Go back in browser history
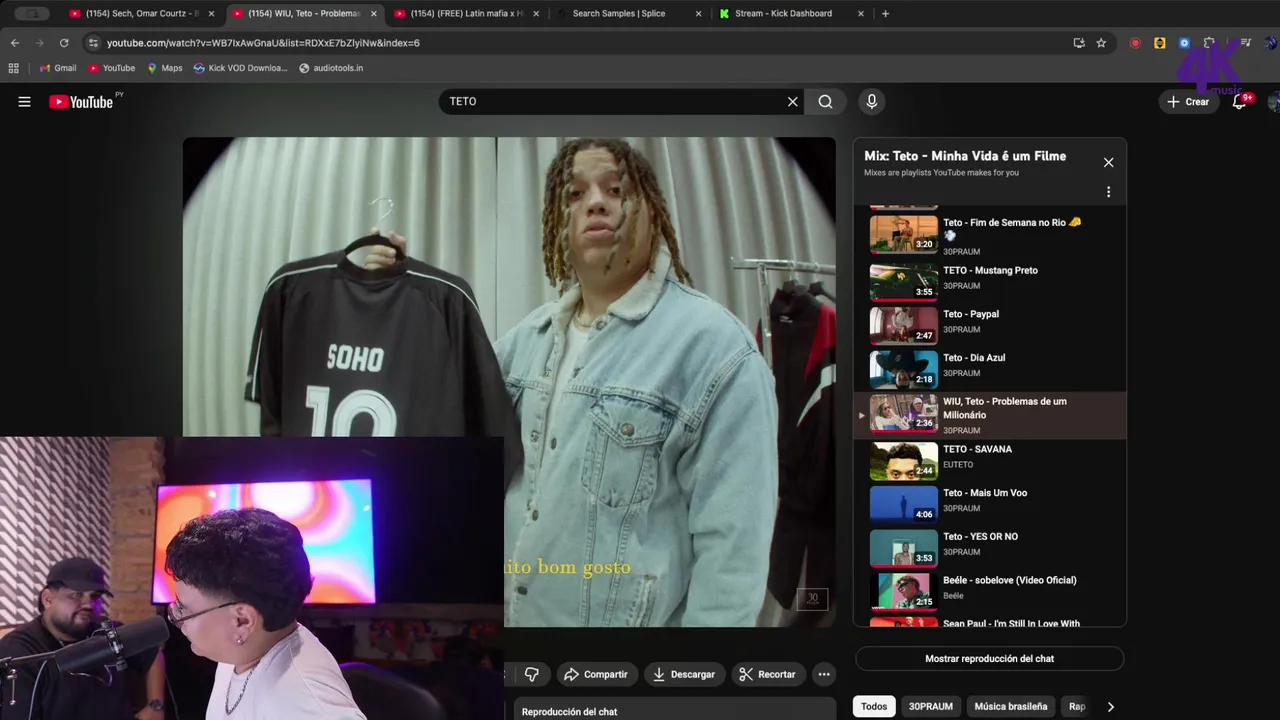The width and height of the screenshot is (1280, 720). coord(15,43)
